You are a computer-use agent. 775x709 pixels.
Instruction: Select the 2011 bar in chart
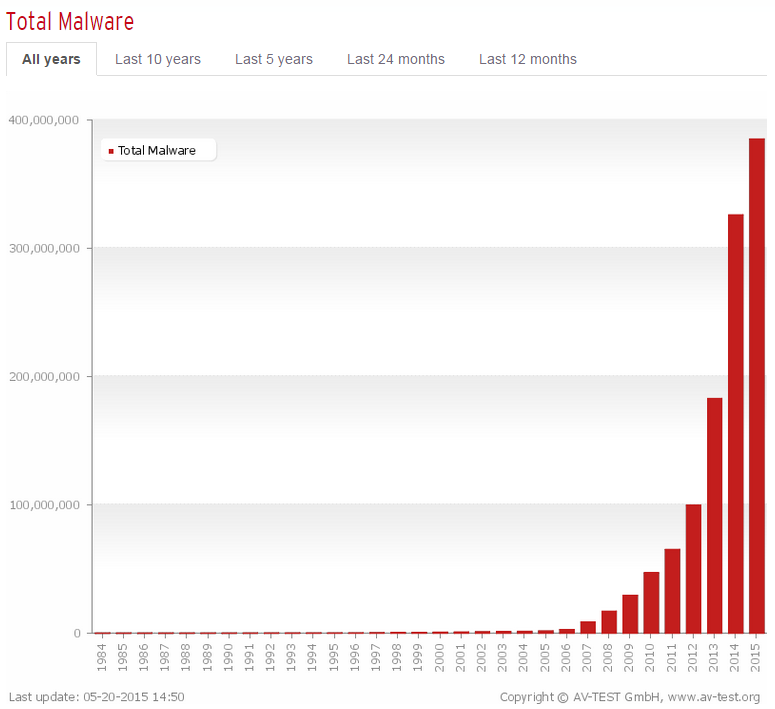[672, 591]
